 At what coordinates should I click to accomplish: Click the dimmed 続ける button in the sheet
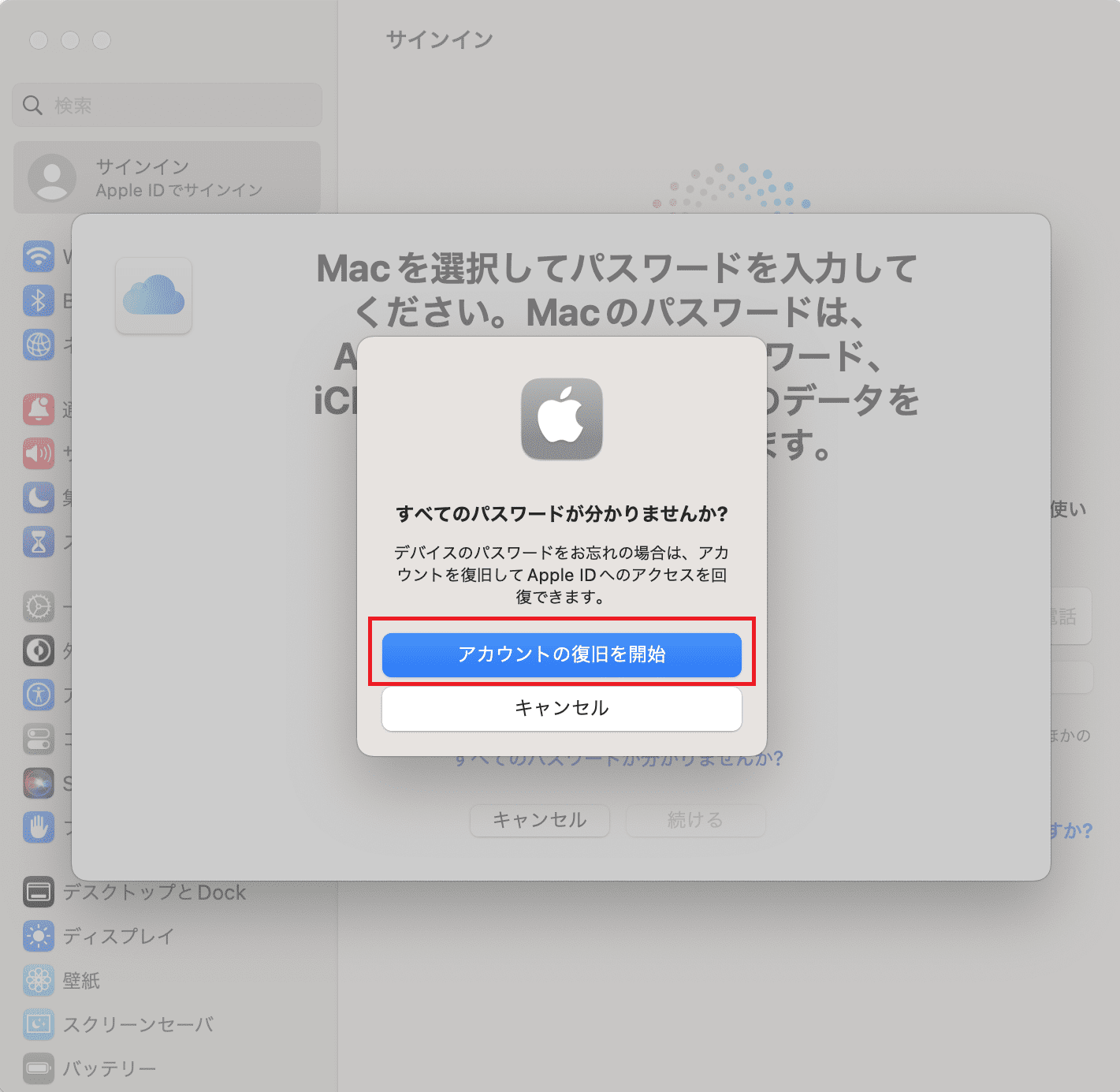click(695, 820)
